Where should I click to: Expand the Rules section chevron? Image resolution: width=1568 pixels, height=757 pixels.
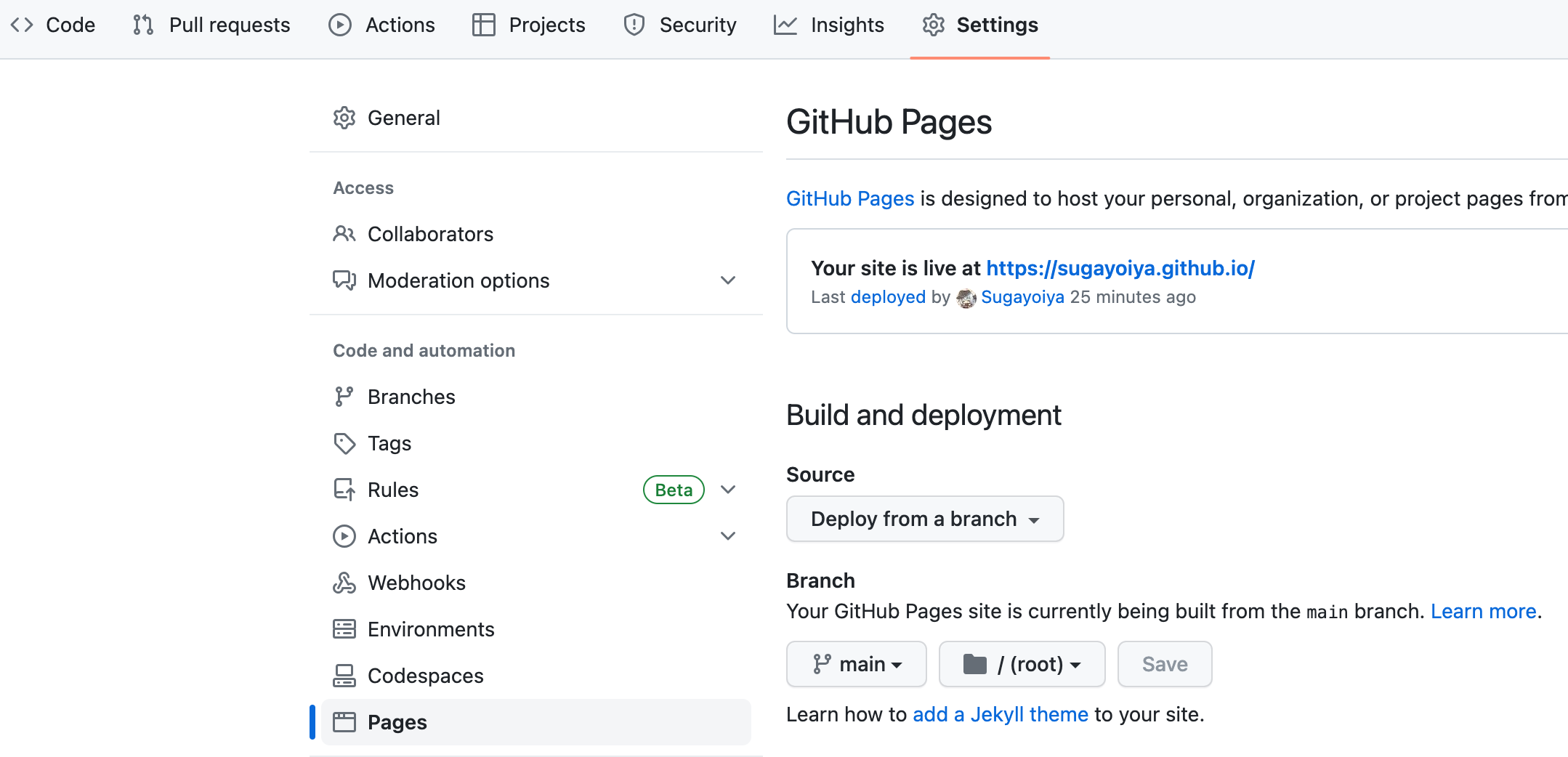(x=728, y=490)
